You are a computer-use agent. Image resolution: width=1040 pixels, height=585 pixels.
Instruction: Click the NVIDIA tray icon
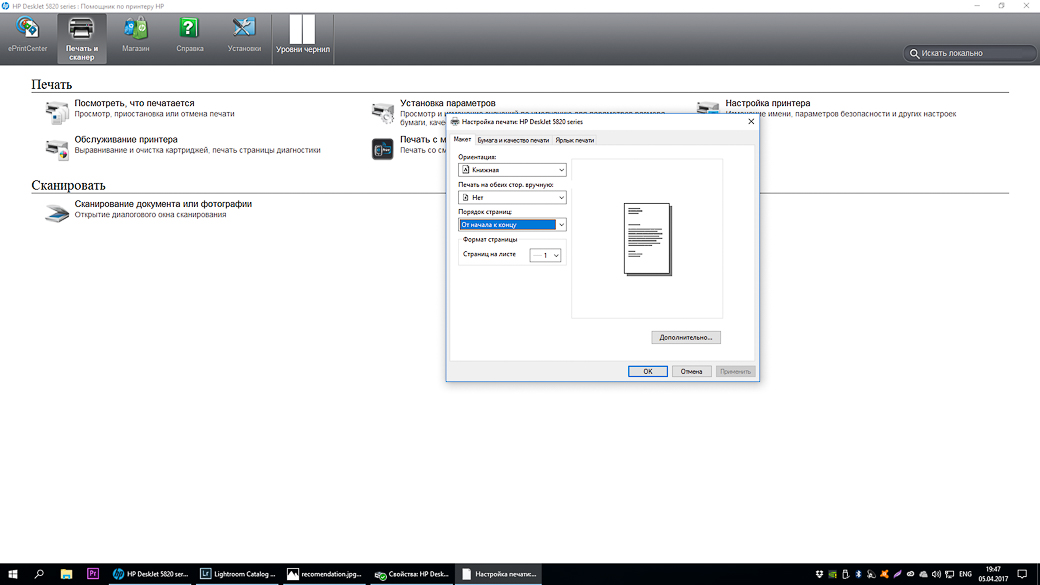coord(832,574)
